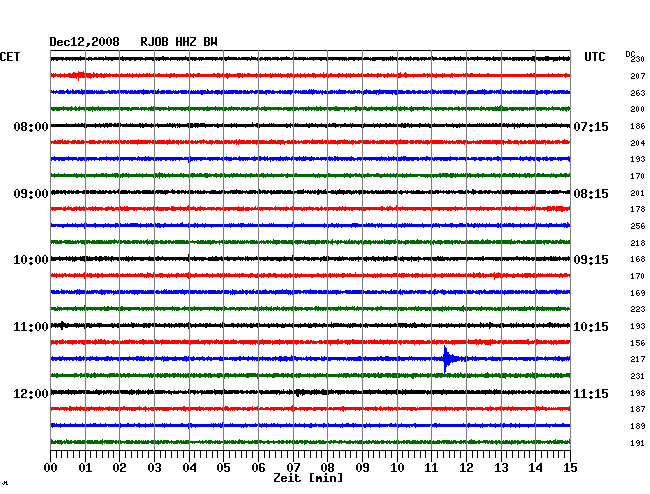Click the DC value 201
The height and width of the screenshot is (494, 650).
[x=638, y=193]
